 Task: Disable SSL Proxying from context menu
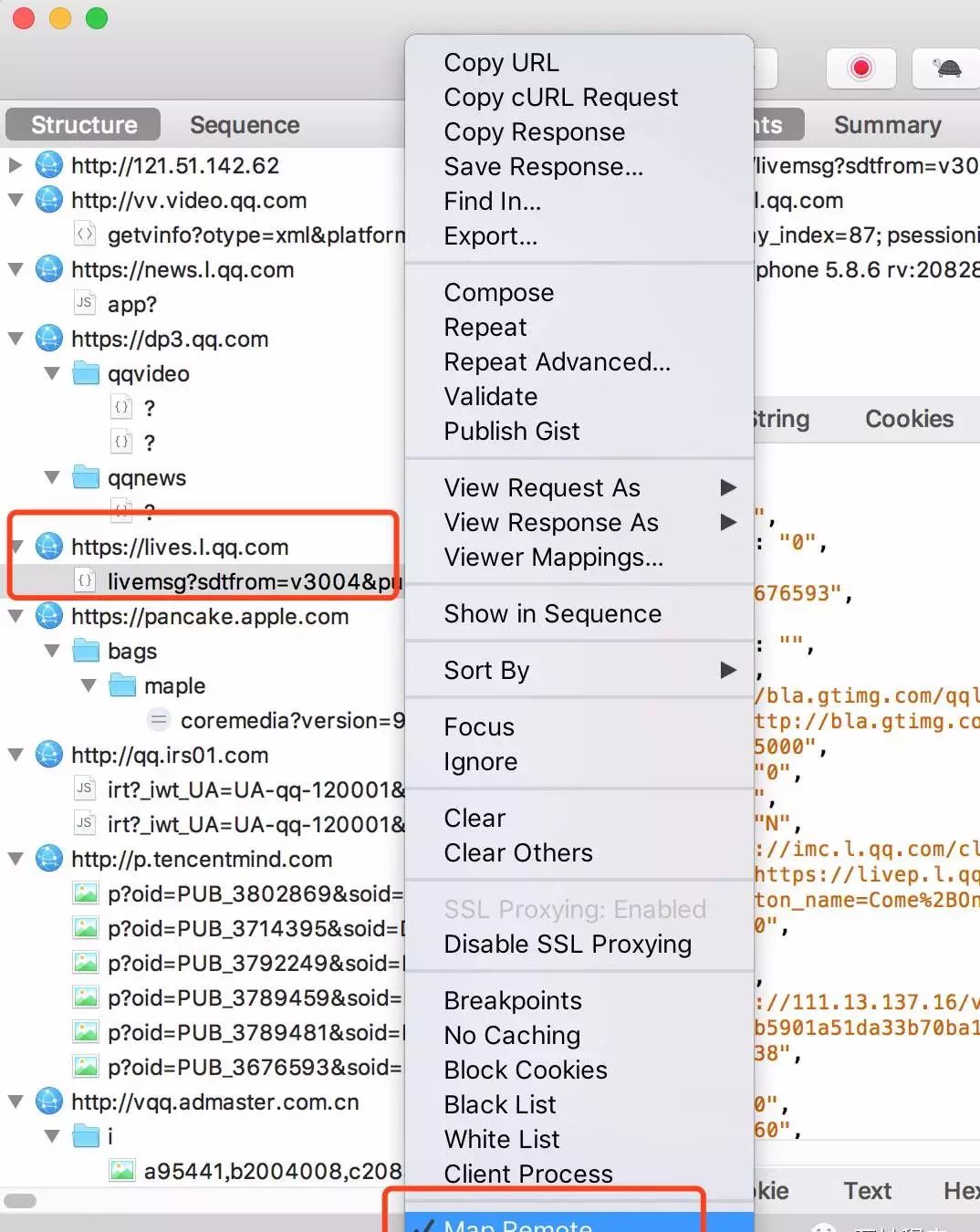pos(568,944)
